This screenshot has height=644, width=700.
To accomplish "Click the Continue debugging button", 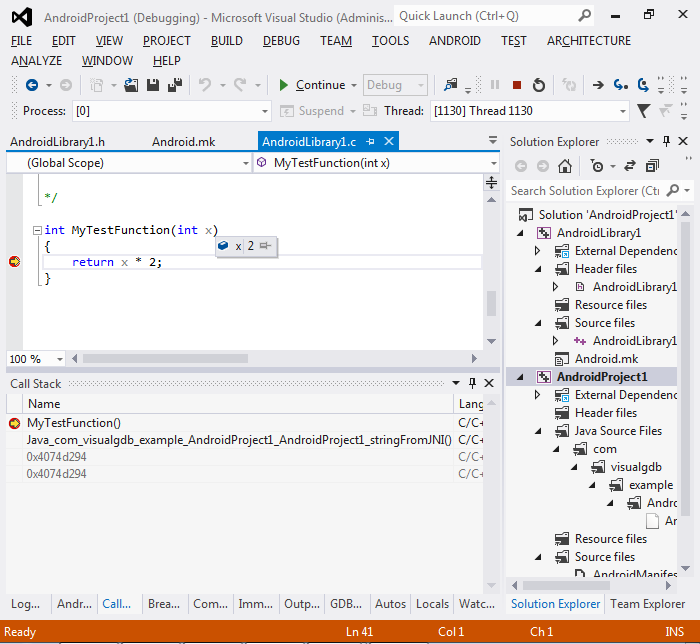I will [311, 85].
